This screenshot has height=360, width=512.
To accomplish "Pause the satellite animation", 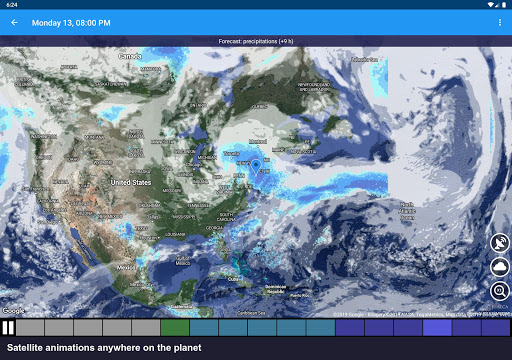I will pyautogui.click(x=8, y=327).
